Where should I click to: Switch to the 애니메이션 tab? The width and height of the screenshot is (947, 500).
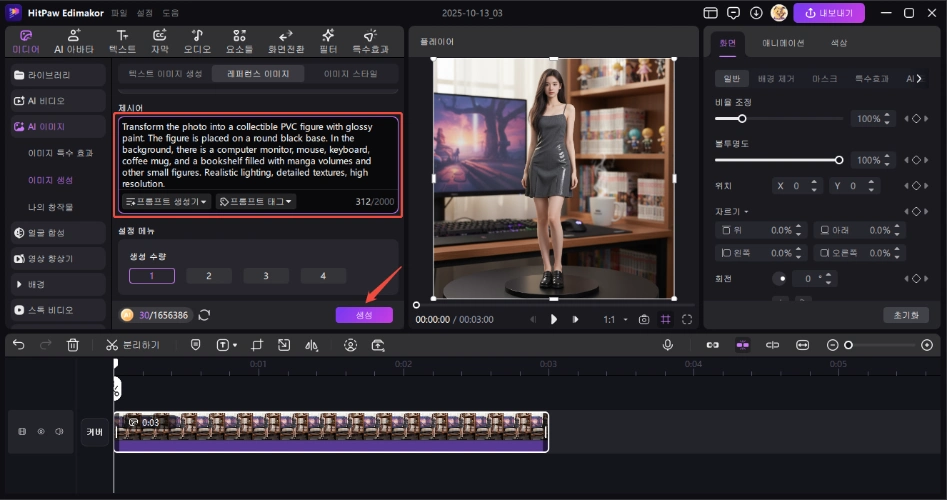pyautogui.click(x=783, y=43)
